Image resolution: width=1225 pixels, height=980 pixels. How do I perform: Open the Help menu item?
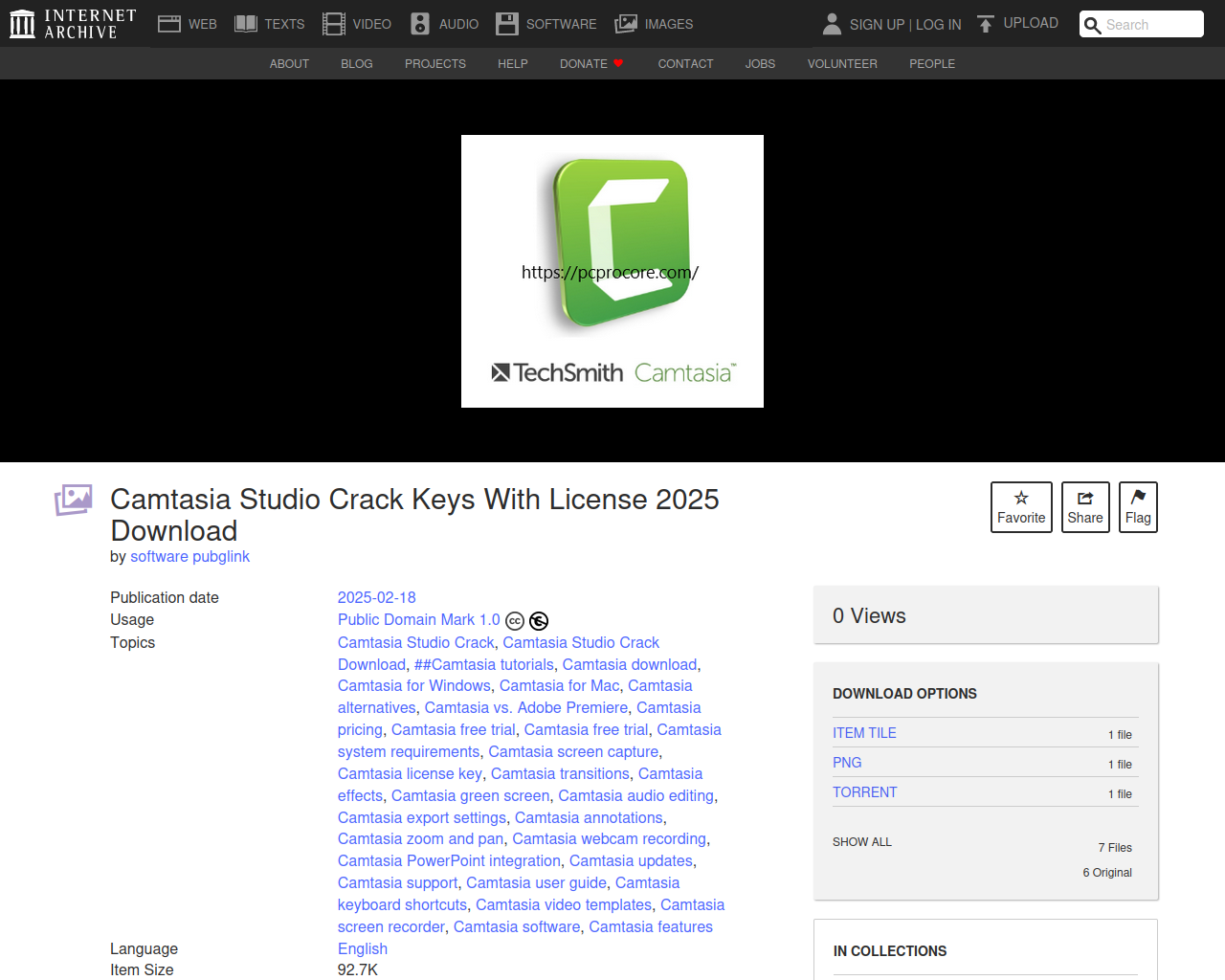513,64
